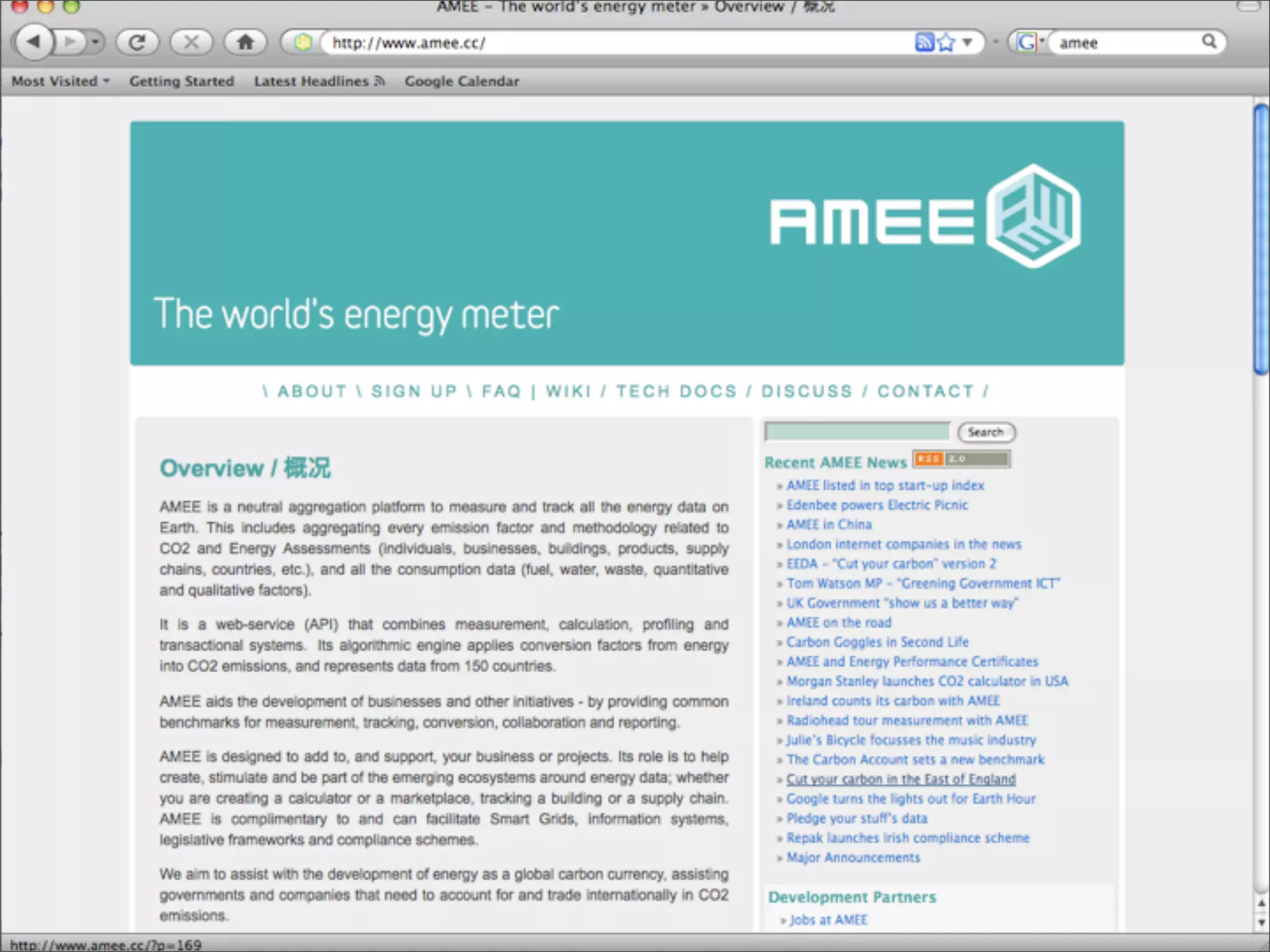The width and height of the screenshot is (1270, 952).
Task: Click the green site search text field
Action: coord(856,431)
